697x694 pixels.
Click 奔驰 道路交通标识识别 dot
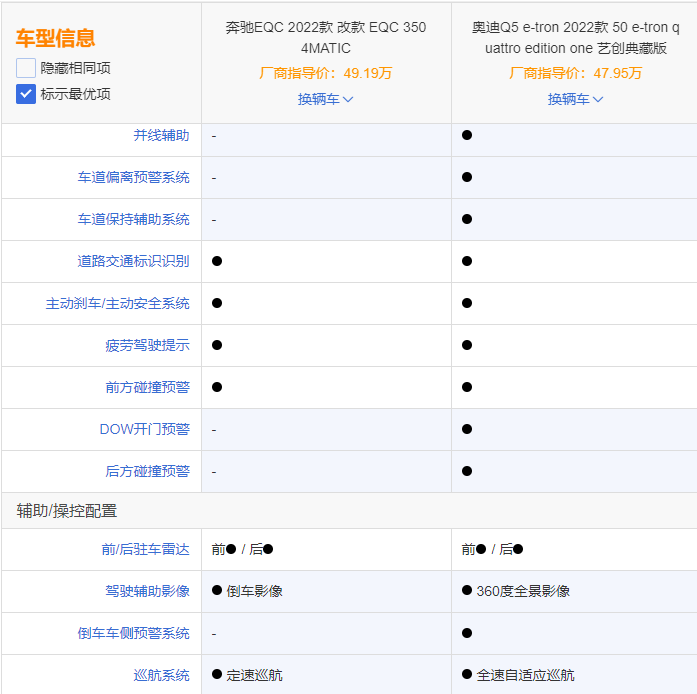tap(217, 261)
